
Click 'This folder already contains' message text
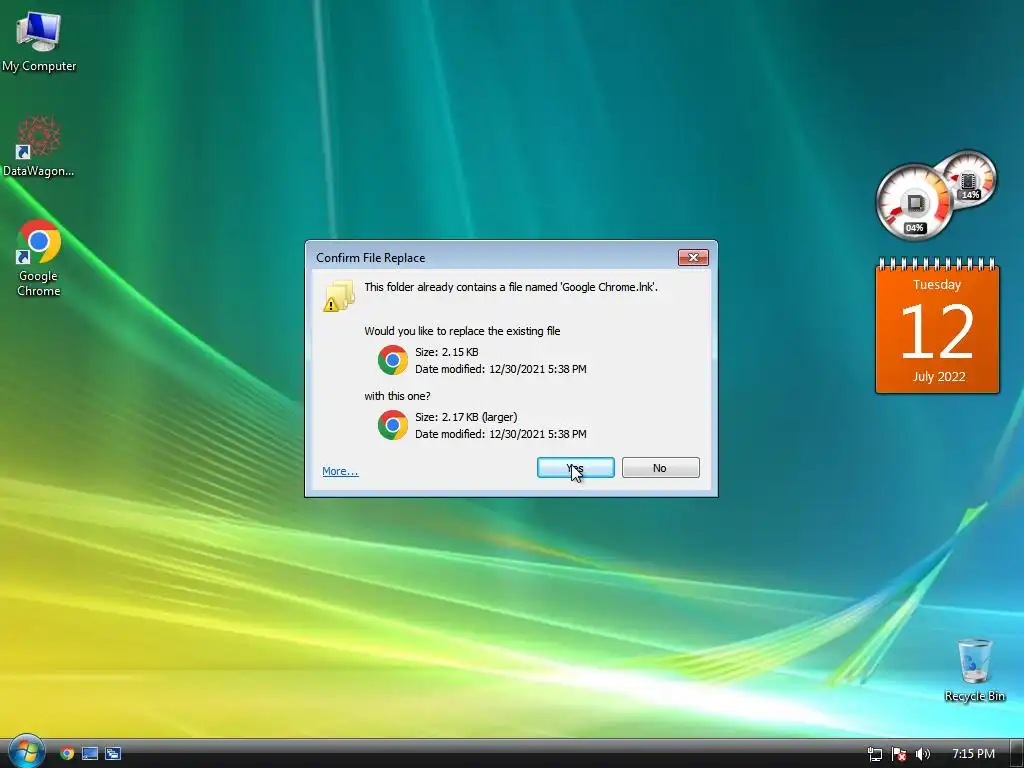click(x=511, y=287)
